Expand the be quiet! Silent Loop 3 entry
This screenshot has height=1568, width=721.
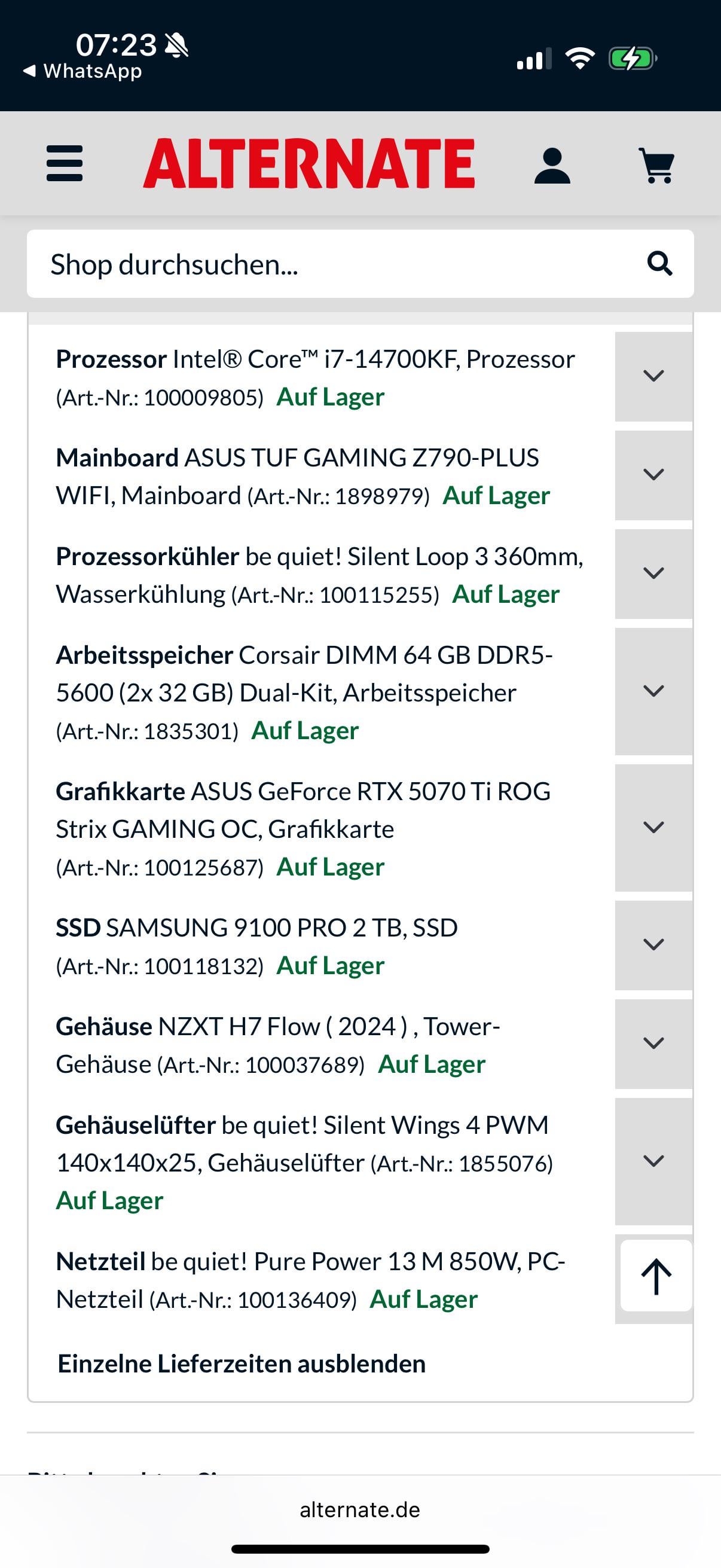click(x=653, y=573)
